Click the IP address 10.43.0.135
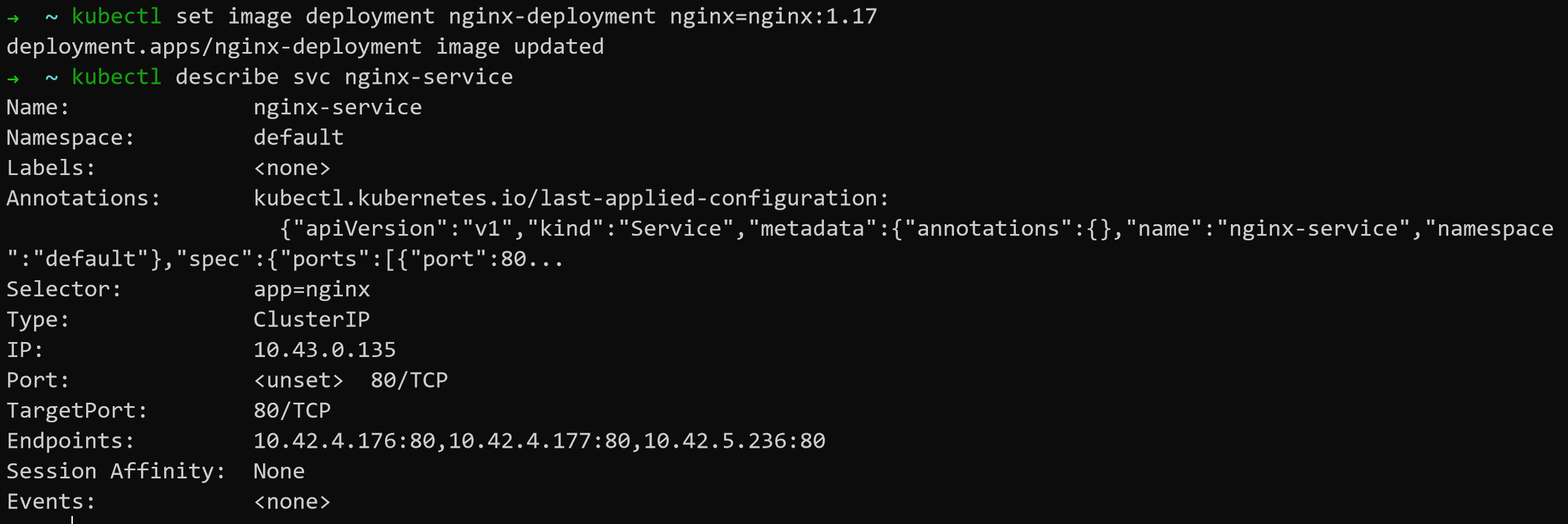The image size is (1568, 524). point(324,350)
